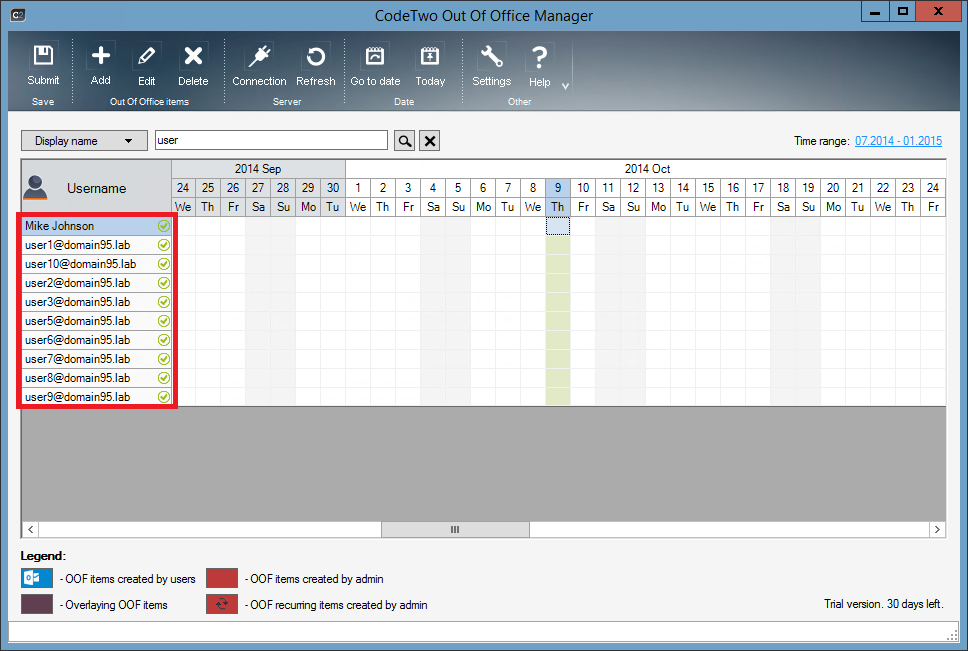Click the horizontal scrollbar left arrow
968x651 pixels.
[30, 529]
